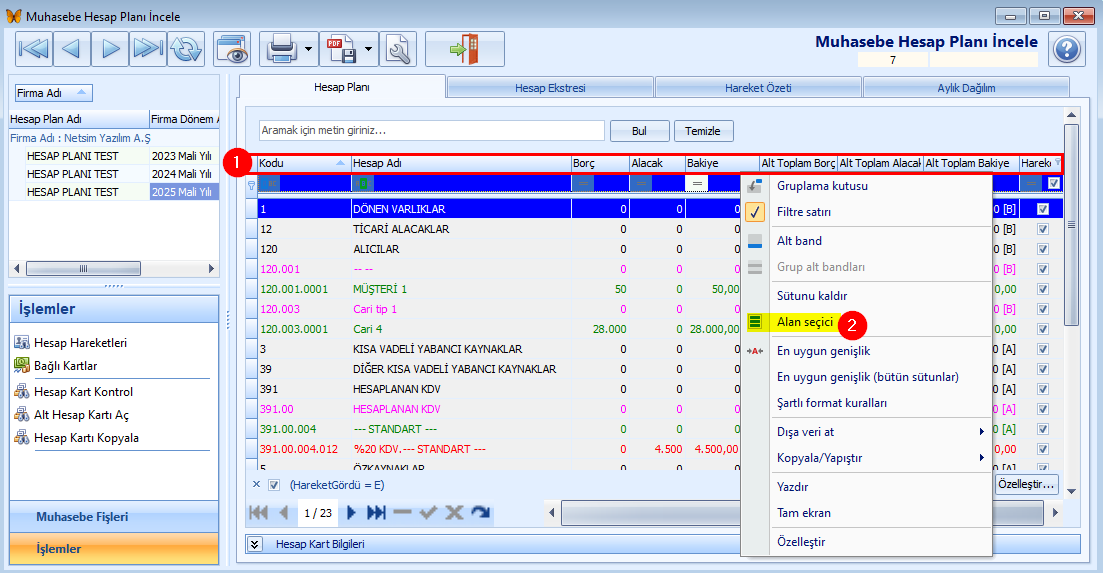
Task: Expand the Hesap Kart Bilgileri panel
Action: [255, 544]
